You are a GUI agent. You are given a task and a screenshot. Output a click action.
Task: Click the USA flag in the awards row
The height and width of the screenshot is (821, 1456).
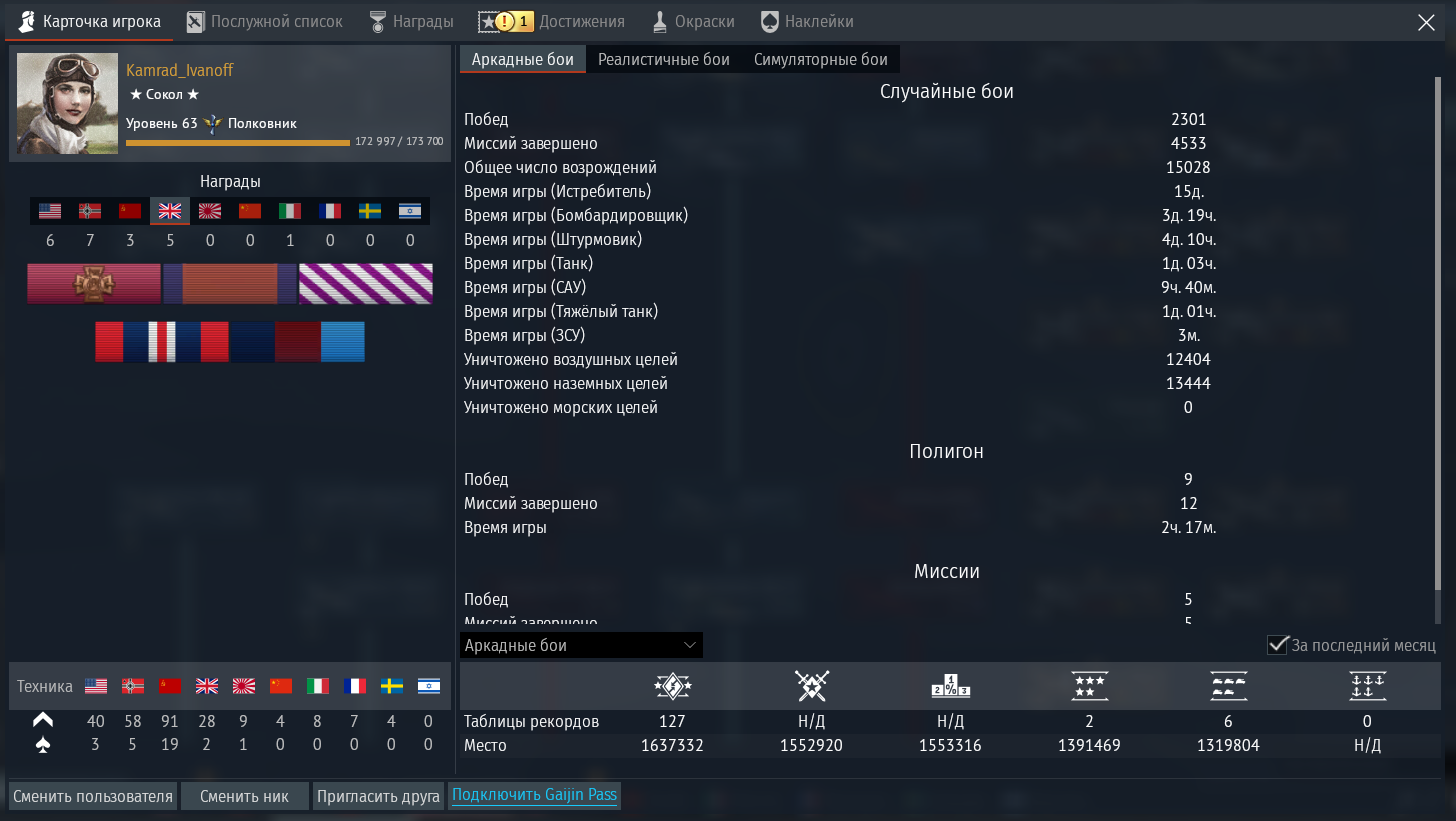tap(50, 211)
